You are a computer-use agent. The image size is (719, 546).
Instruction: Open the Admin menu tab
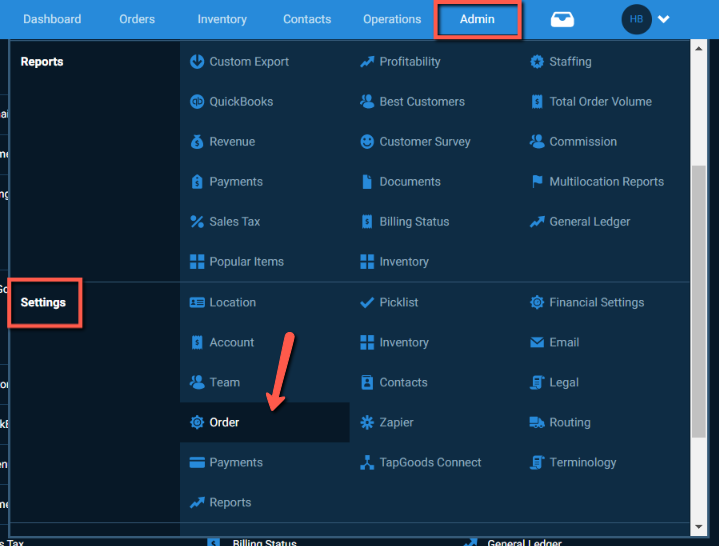coord(477,19)
